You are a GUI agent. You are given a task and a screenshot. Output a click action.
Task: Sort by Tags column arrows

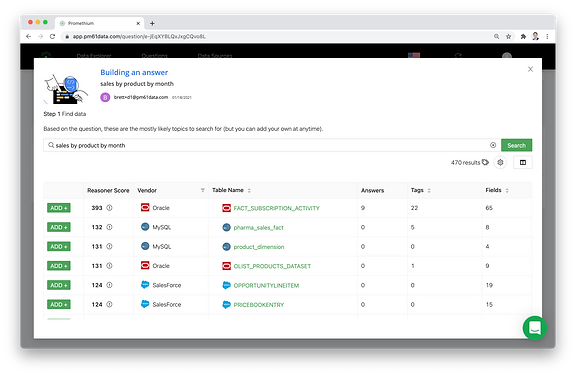point(429,190)
